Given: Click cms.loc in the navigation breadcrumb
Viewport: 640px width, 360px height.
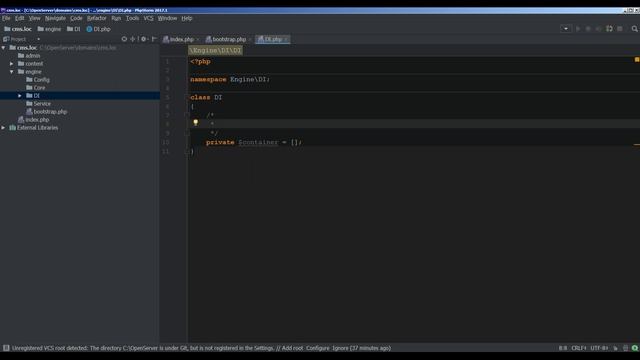Looking at the screenshot, I should (x=18, y=29).
